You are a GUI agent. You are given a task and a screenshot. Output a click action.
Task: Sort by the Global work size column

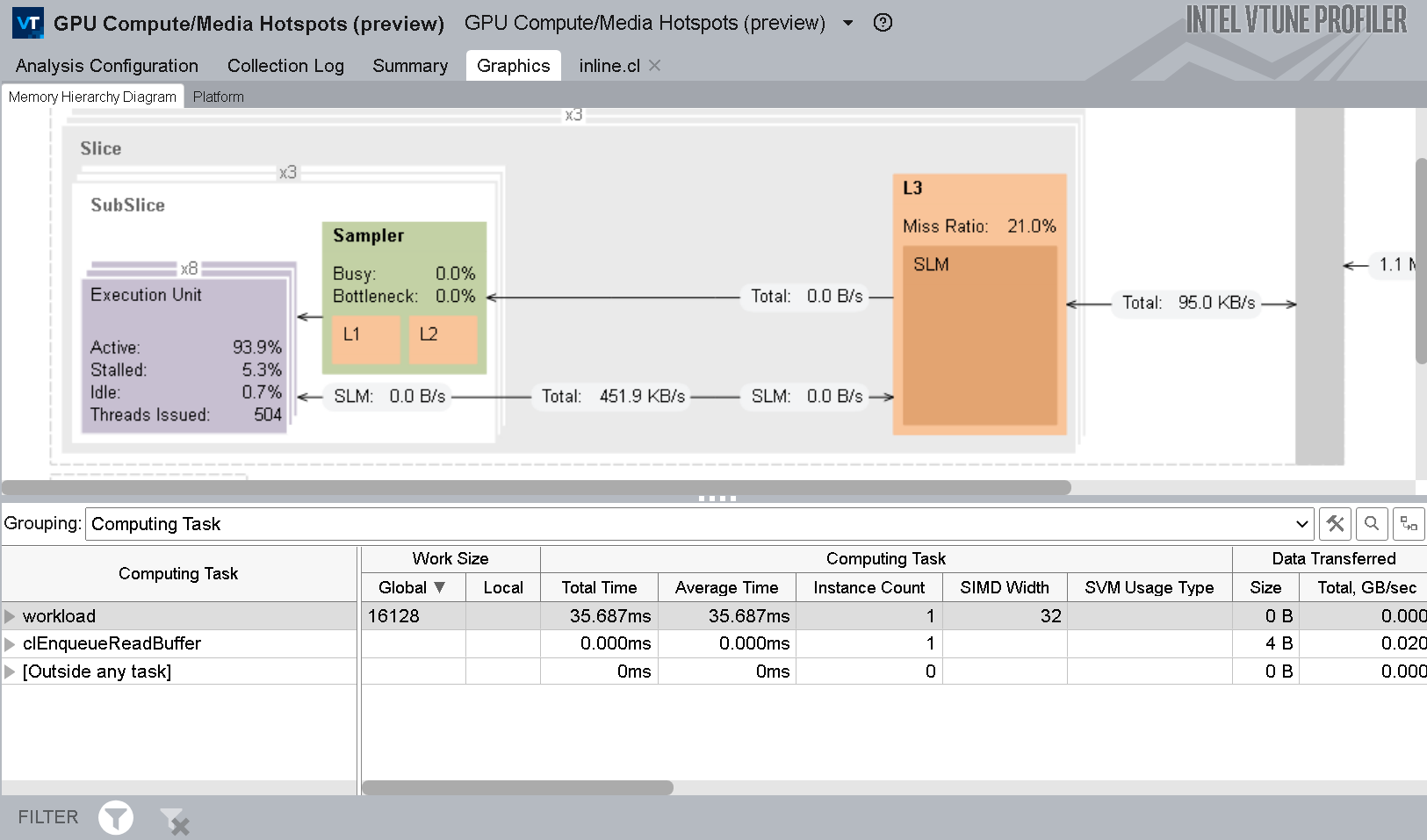click(x=412, y=587)
